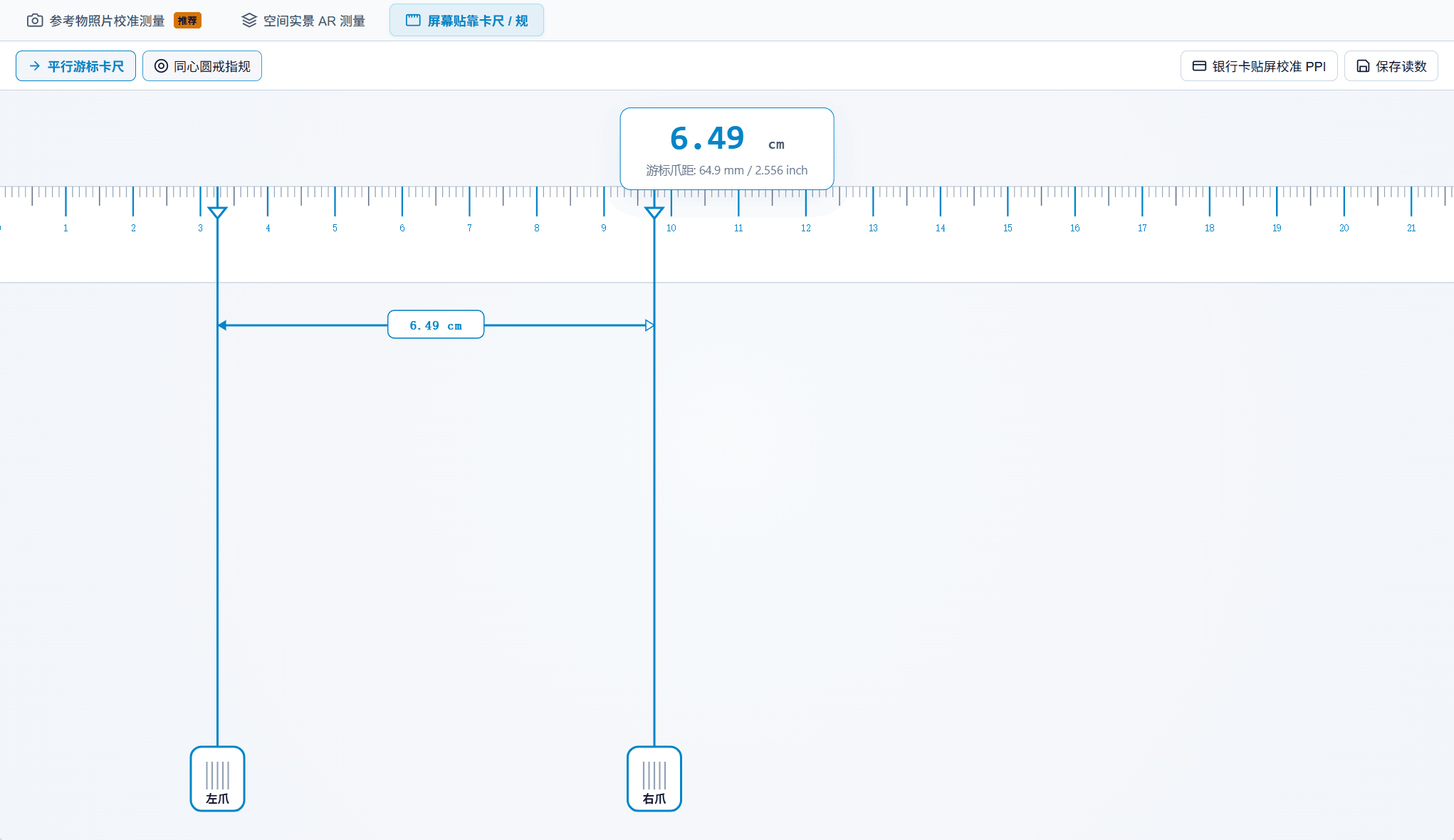
Task: Choose 平行游标卡尺 mode
Action: (x=75, y=66)
